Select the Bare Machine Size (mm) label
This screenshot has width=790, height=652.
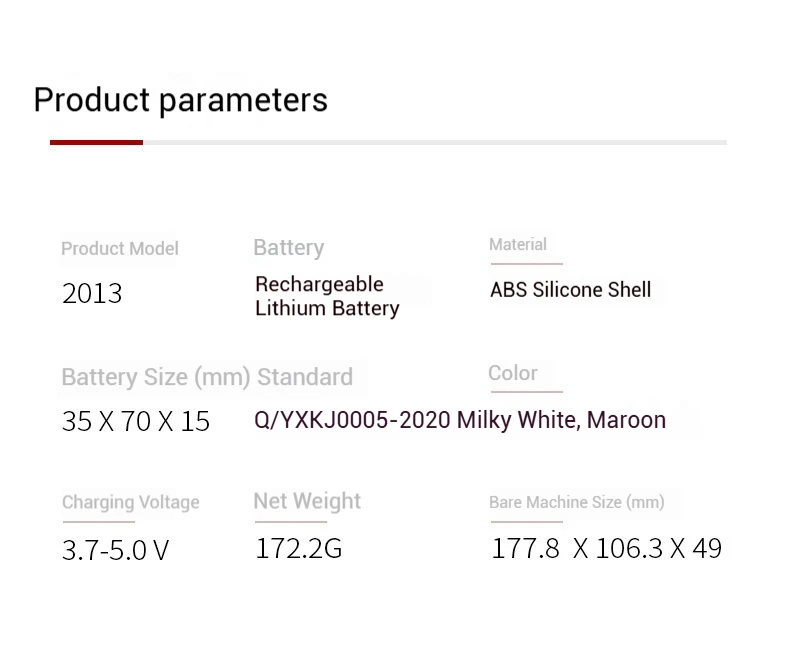[x=577, y=502]
